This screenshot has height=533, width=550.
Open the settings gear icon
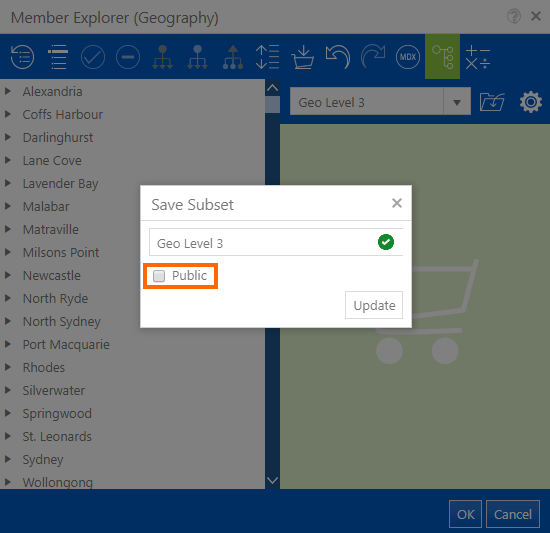coord(531,102)
